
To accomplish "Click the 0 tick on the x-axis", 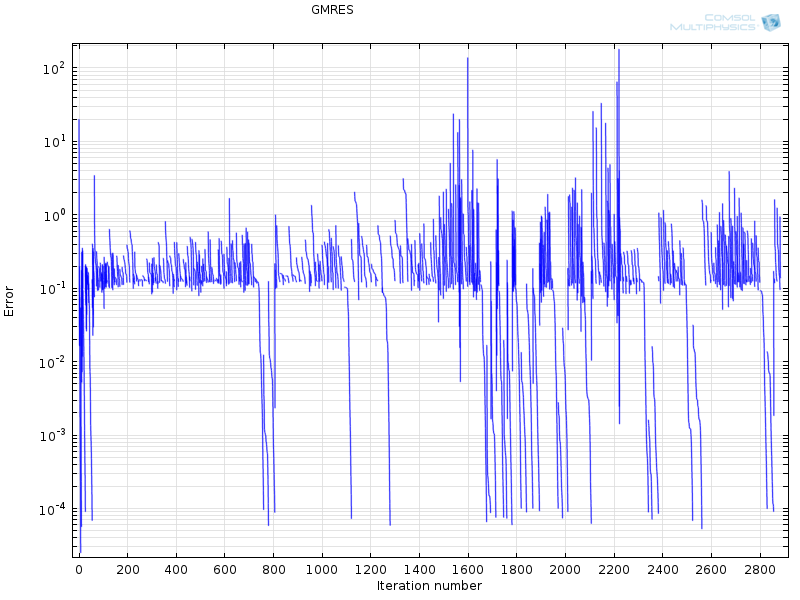I will [x=79, y=570].
